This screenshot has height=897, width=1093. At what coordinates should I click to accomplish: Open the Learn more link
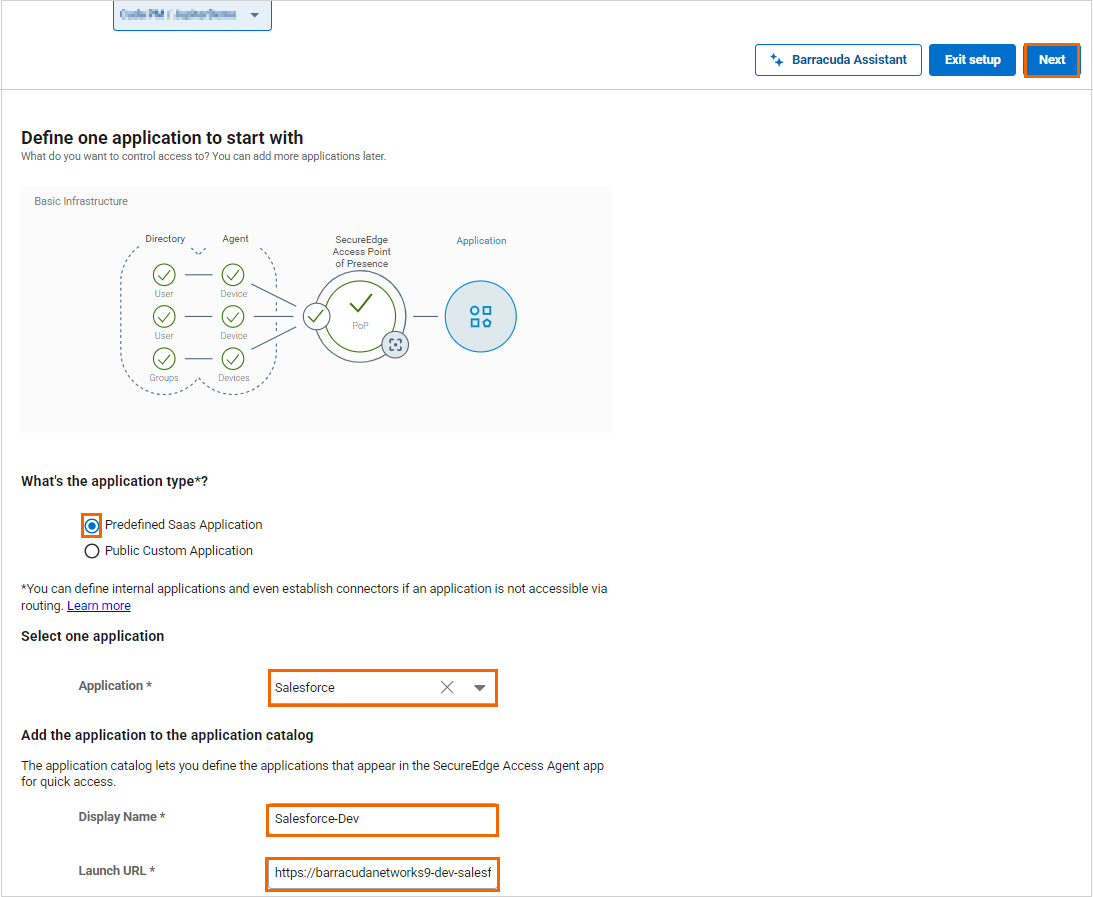pos(98,605)
